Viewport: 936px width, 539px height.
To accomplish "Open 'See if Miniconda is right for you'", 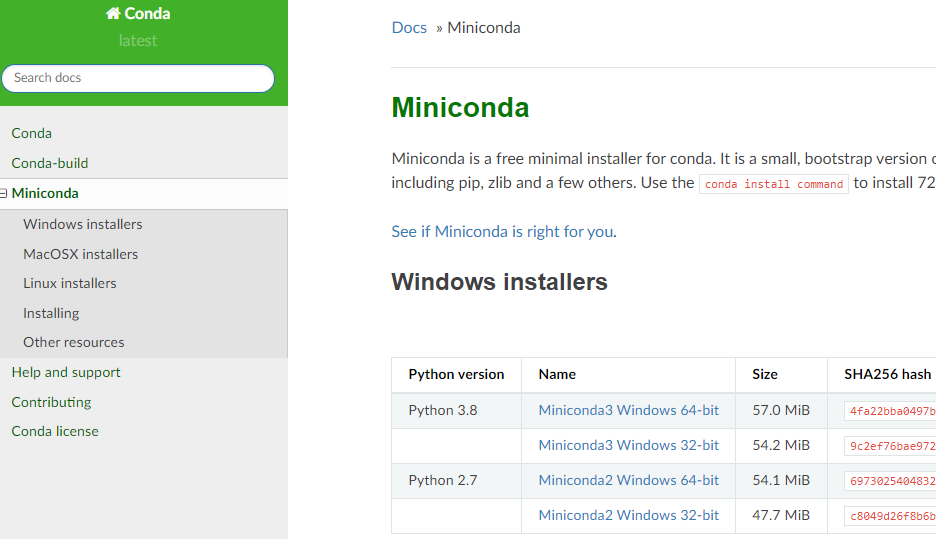I will pos(502,232).
